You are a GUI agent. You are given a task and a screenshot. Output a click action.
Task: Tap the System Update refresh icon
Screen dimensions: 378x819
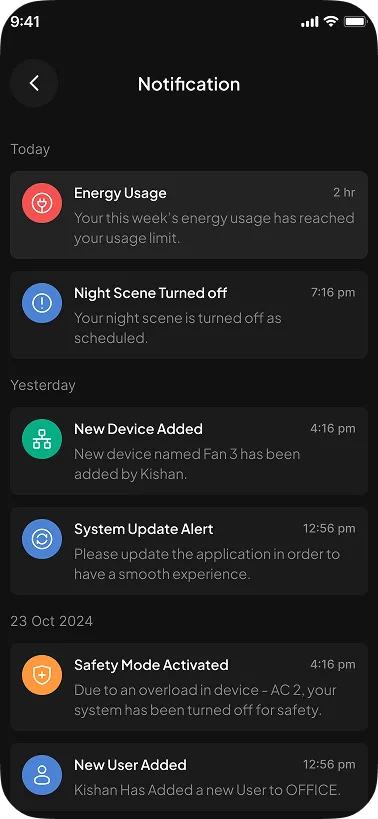point(42,540)
